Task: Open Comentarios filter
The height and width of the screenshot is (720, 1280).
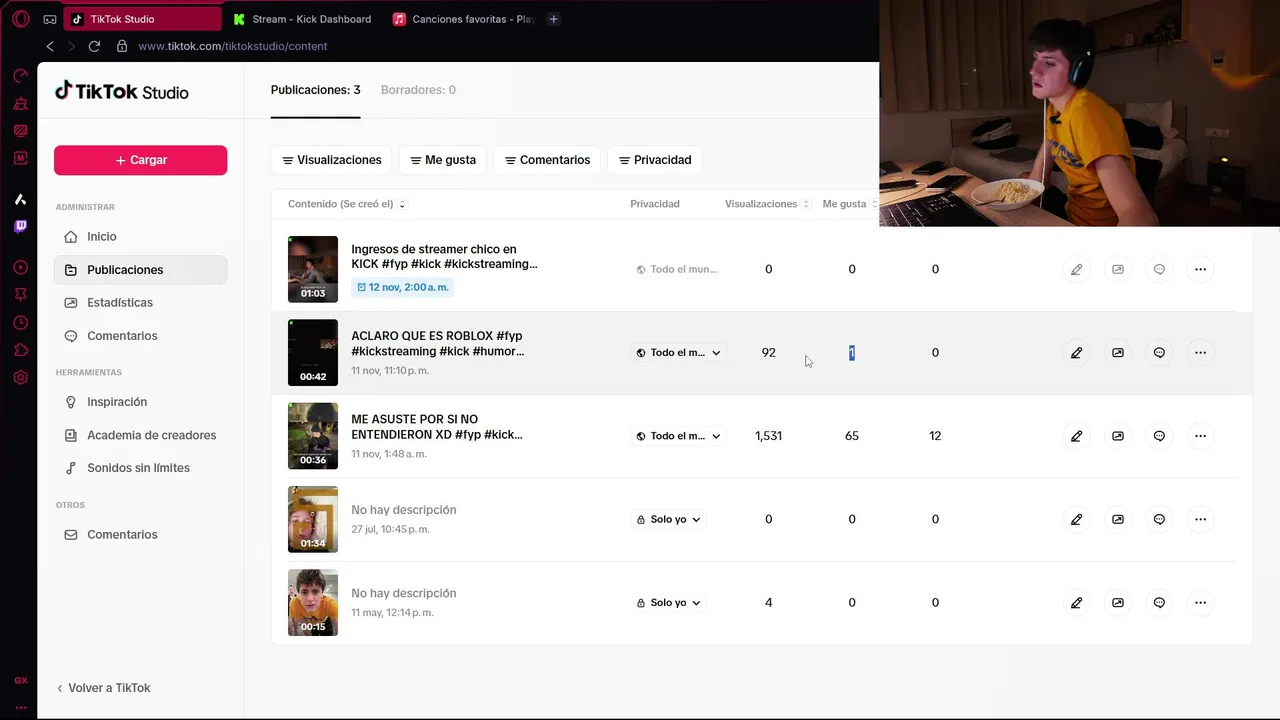Action: click(547, 160)
